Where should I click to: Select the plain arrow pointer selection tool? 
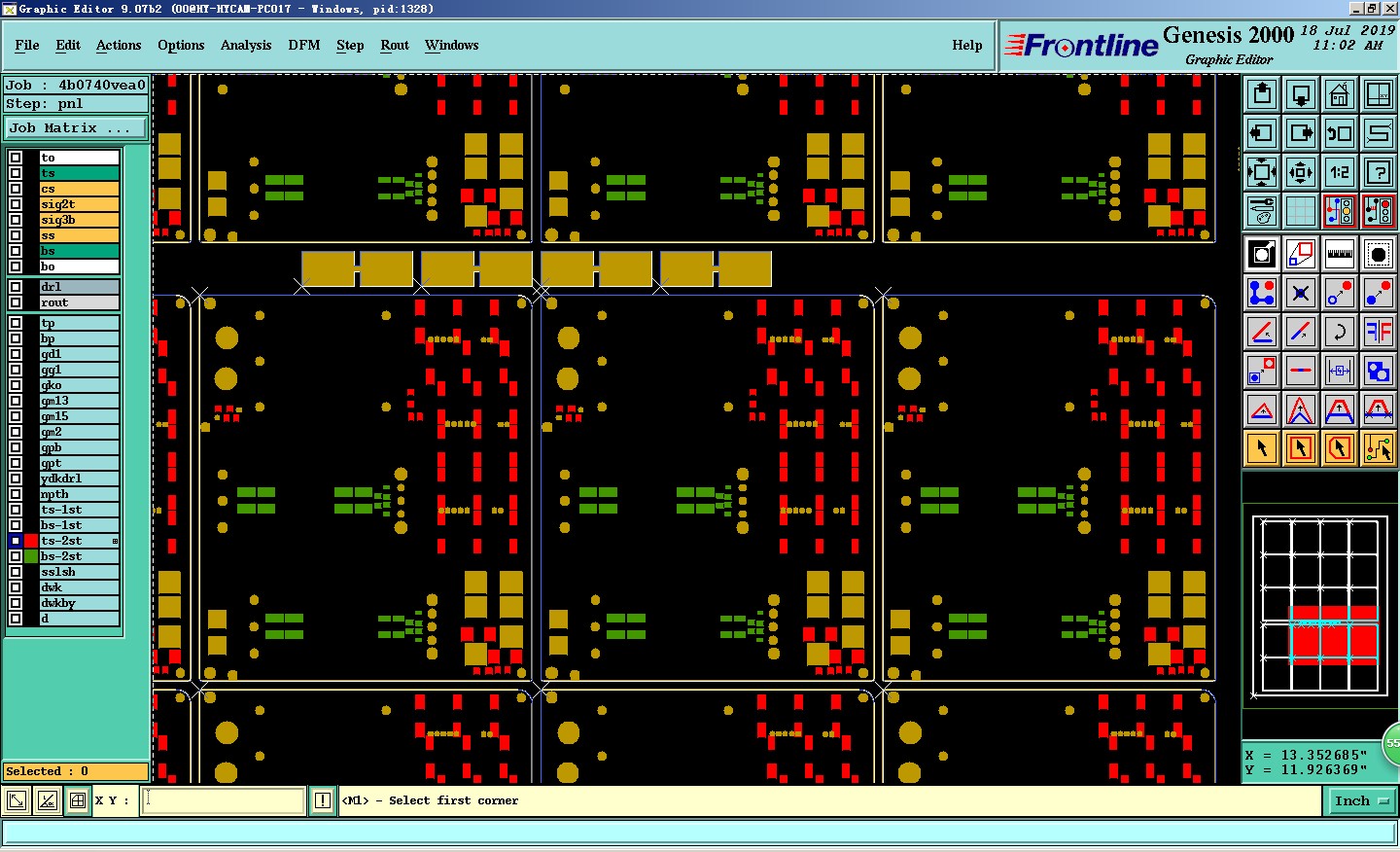(1262, 448)
